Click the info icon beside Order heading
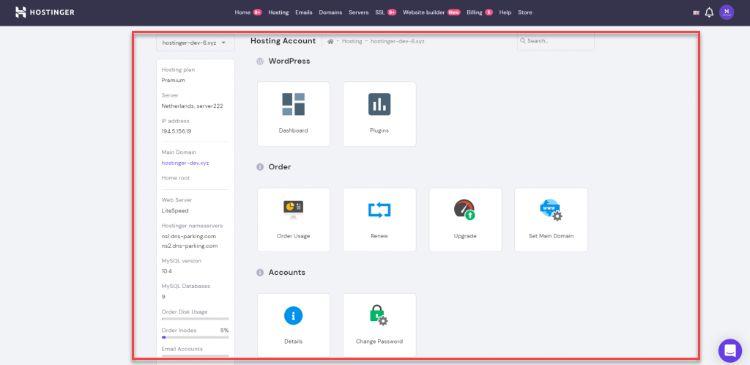The height and width of the screenshot is (365, 750). tap(260, 167)
